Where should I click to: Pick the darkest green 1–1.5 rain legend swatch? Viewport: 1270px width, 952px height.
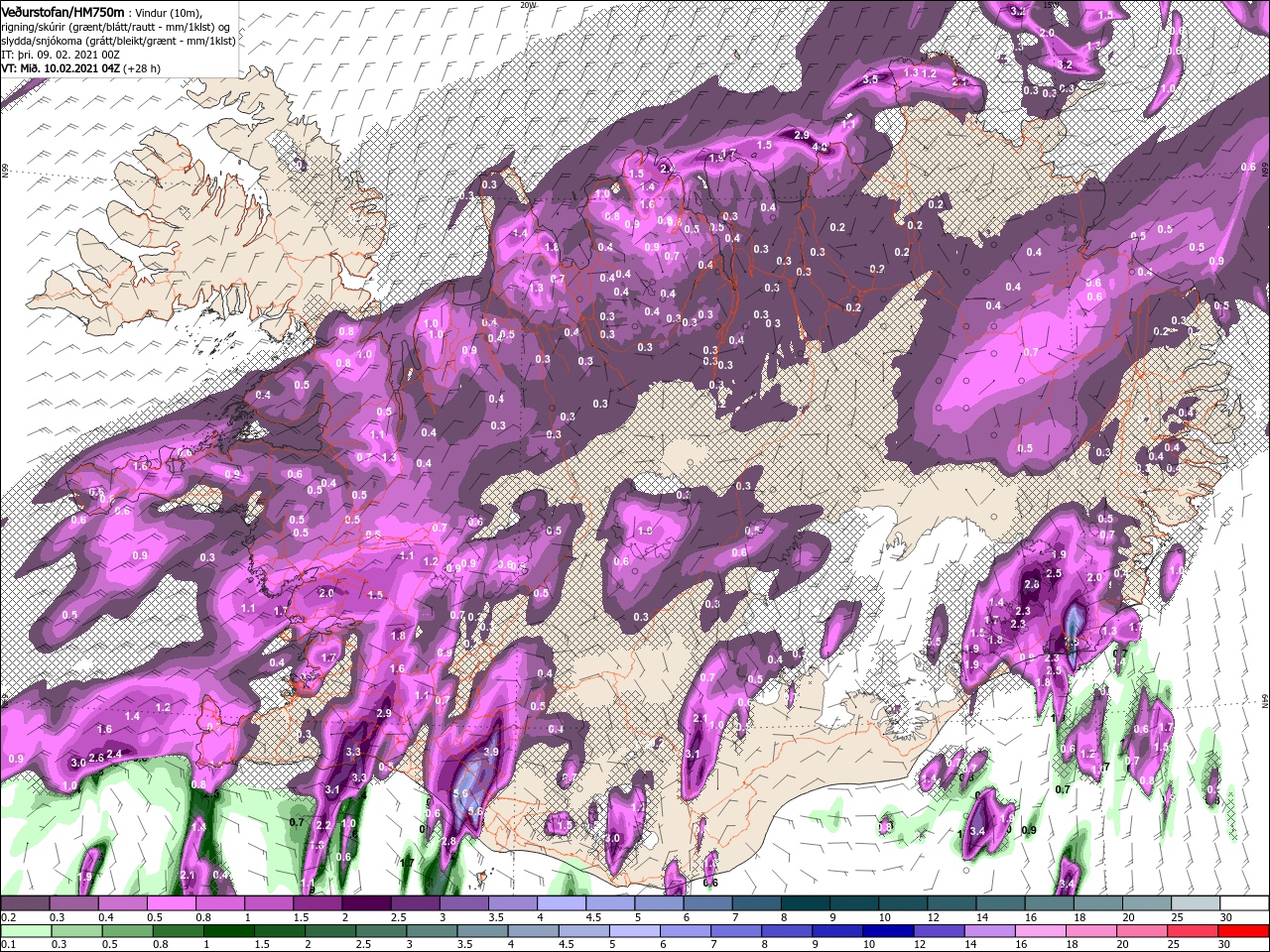(229, 930)
